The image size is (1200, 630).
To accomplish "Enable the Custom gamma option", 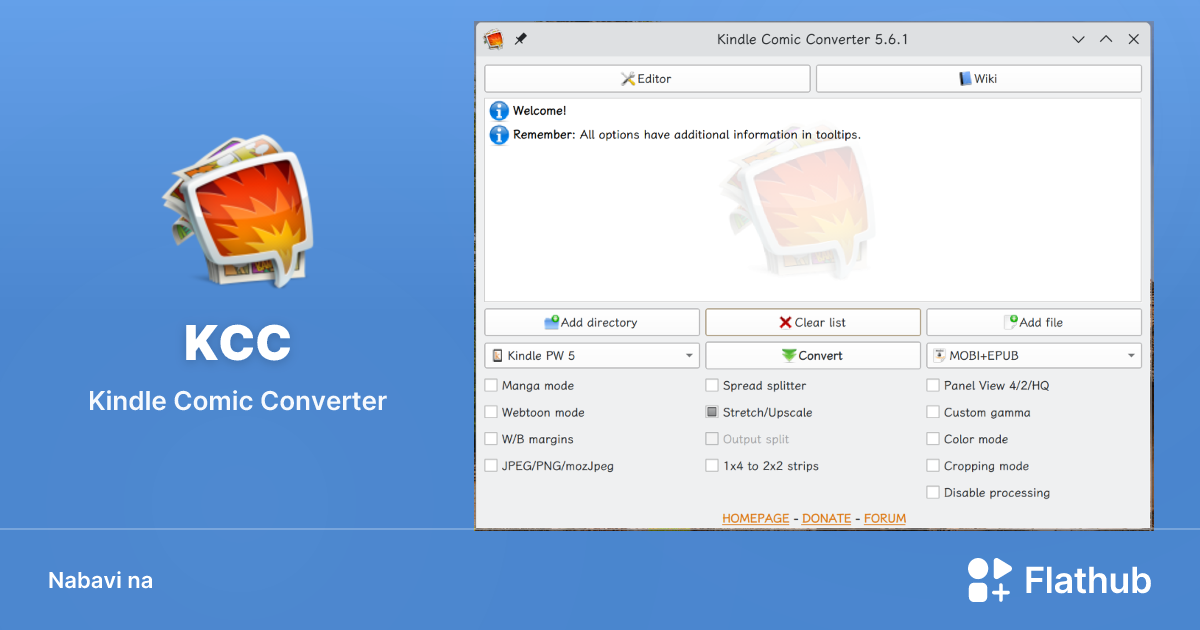I will point(931,412).
